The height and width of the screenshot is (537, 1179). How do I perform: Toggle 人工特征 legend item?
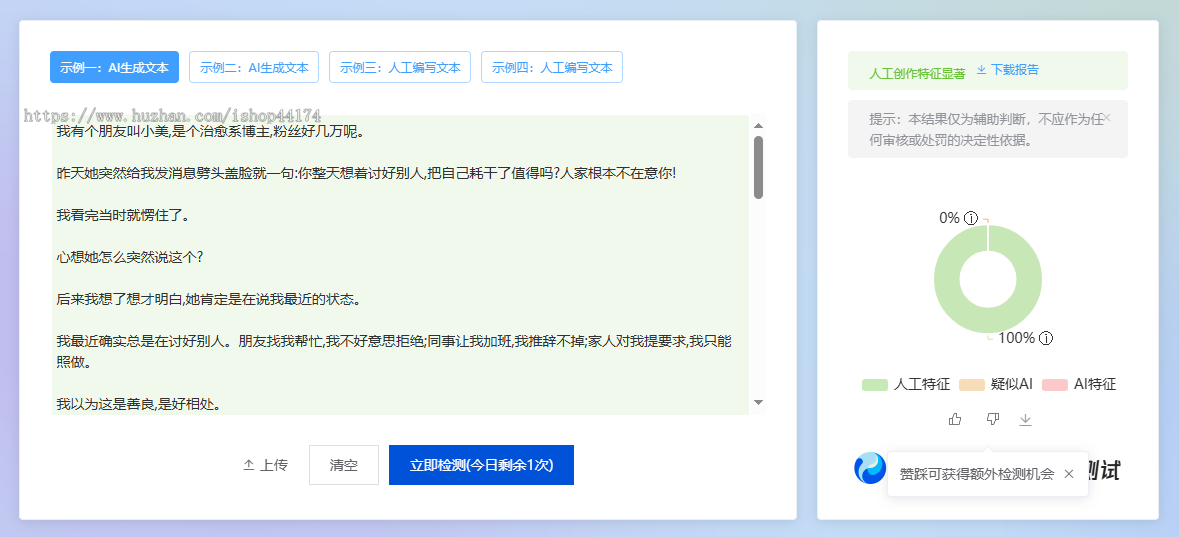(906, 384)
